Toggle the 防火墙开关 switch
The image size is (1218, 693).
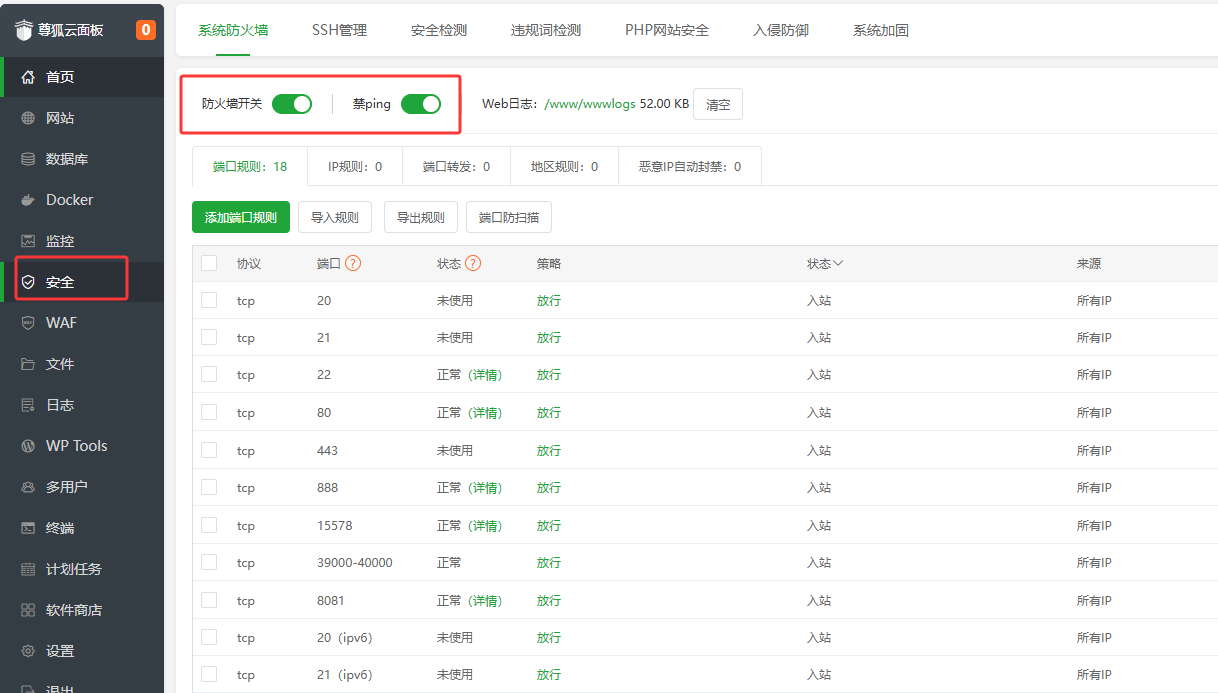coord(292,104)
